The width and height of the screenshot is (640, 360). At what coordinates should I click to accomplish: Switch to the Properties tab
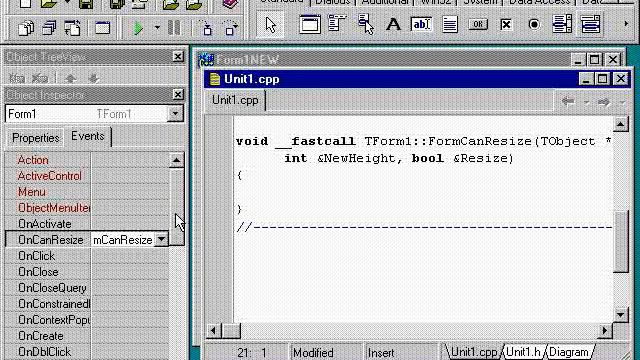click(36, 138)
